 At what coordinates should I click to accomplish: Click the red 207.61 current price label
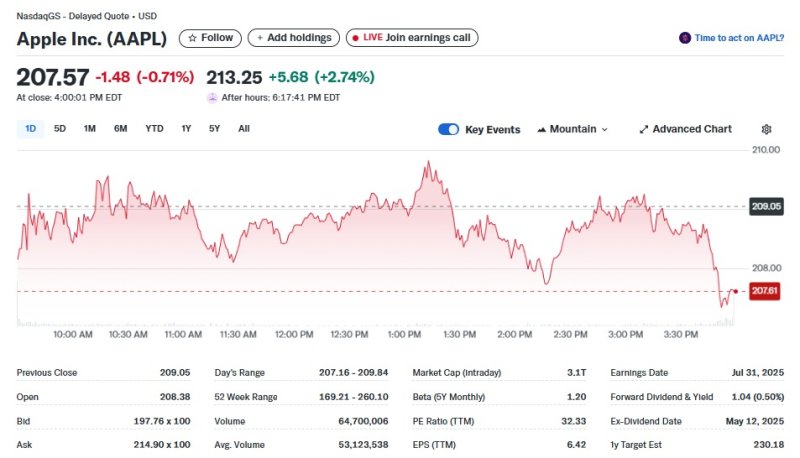coord(764,291)
